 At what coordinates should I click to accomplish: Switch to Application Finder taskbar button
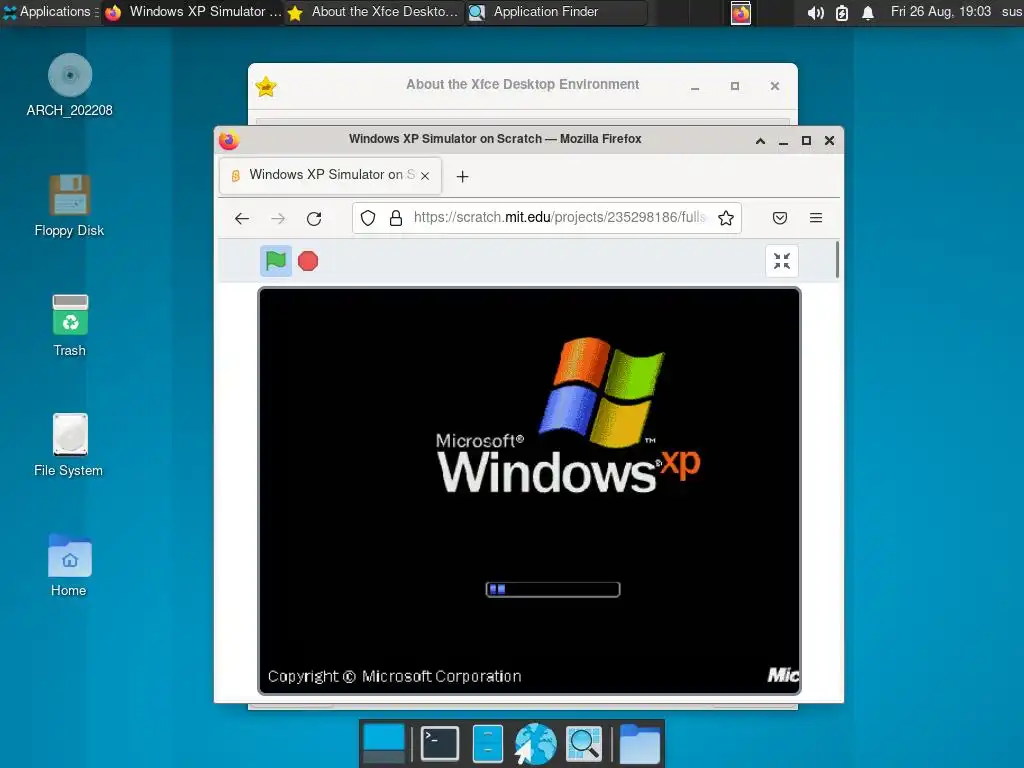coord(555,12)
